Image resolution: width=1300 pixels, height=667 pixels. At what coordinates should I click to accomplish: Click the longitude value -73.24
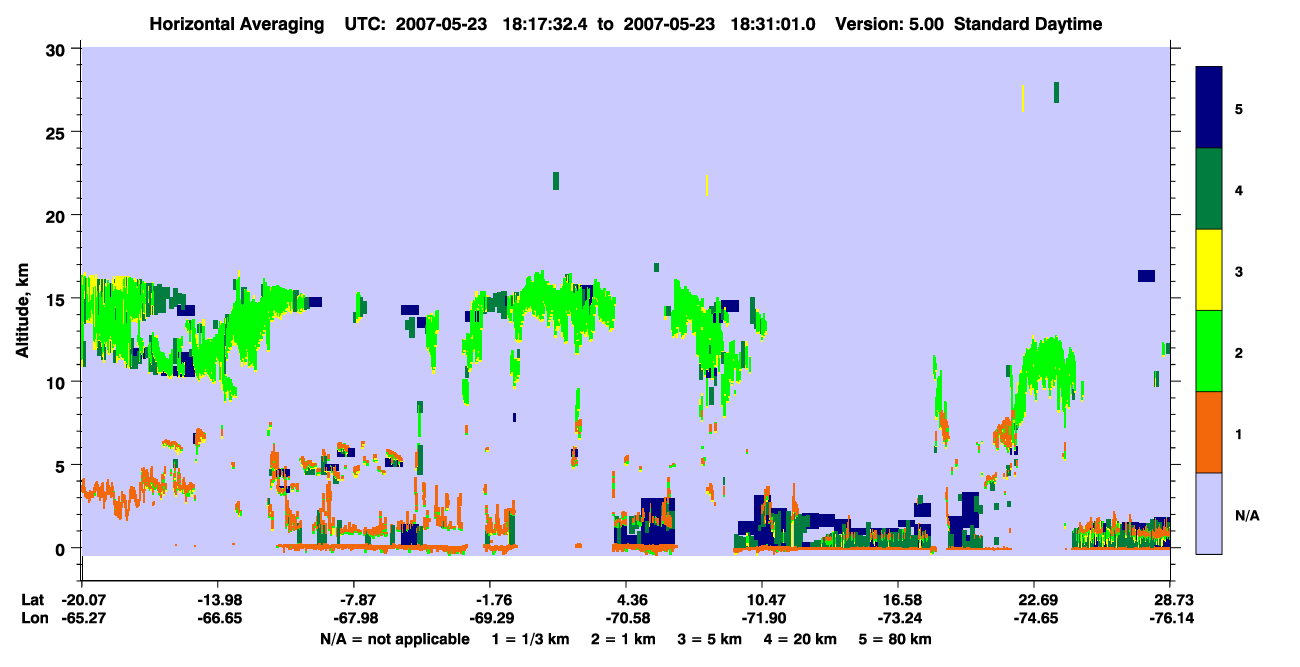point(898,619)
